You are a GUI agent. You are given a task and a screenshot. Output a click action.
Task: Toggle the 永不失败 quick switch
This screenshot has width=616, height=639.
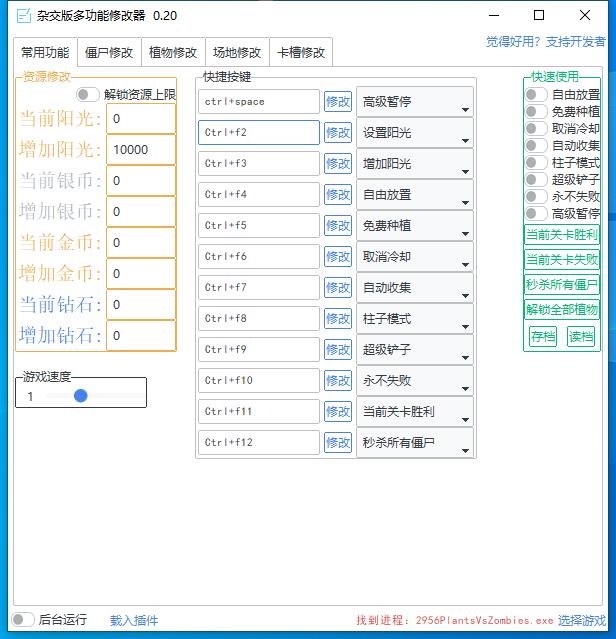(536, 197)
